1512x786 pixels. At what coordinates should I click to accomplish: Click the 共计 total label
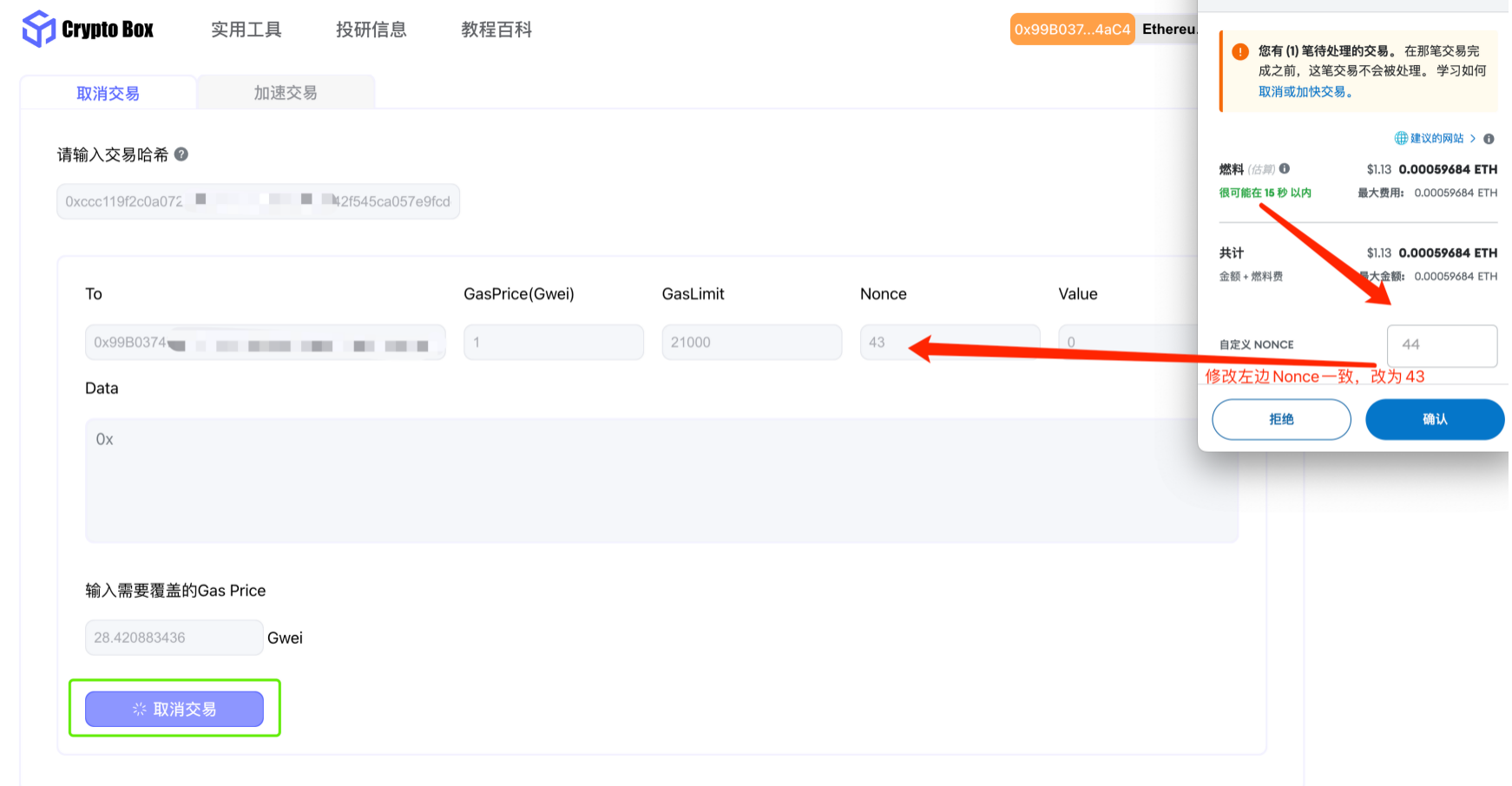(1231, 253)
